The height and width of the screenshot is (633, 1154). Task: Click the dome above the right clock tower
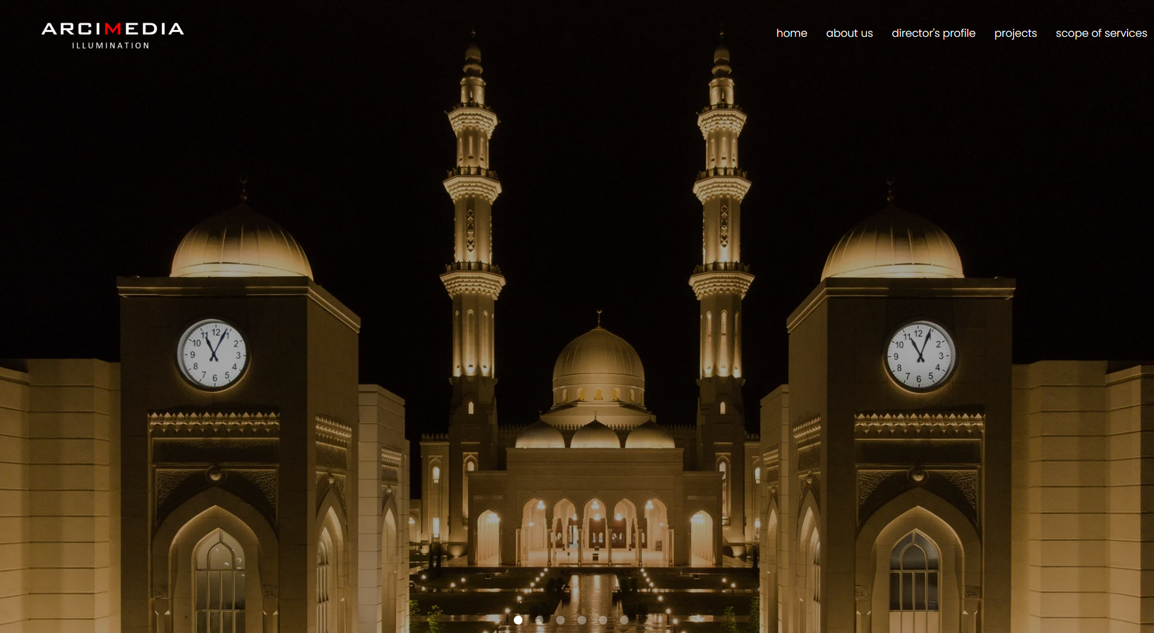(x=891, y=243)
